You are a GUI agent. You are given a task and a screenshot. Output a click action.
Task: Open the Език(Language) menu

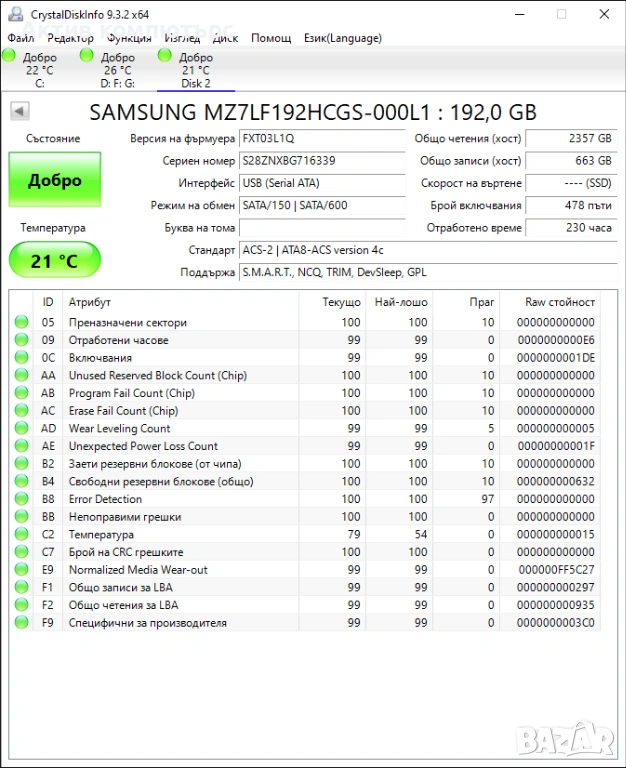point(342,38)
